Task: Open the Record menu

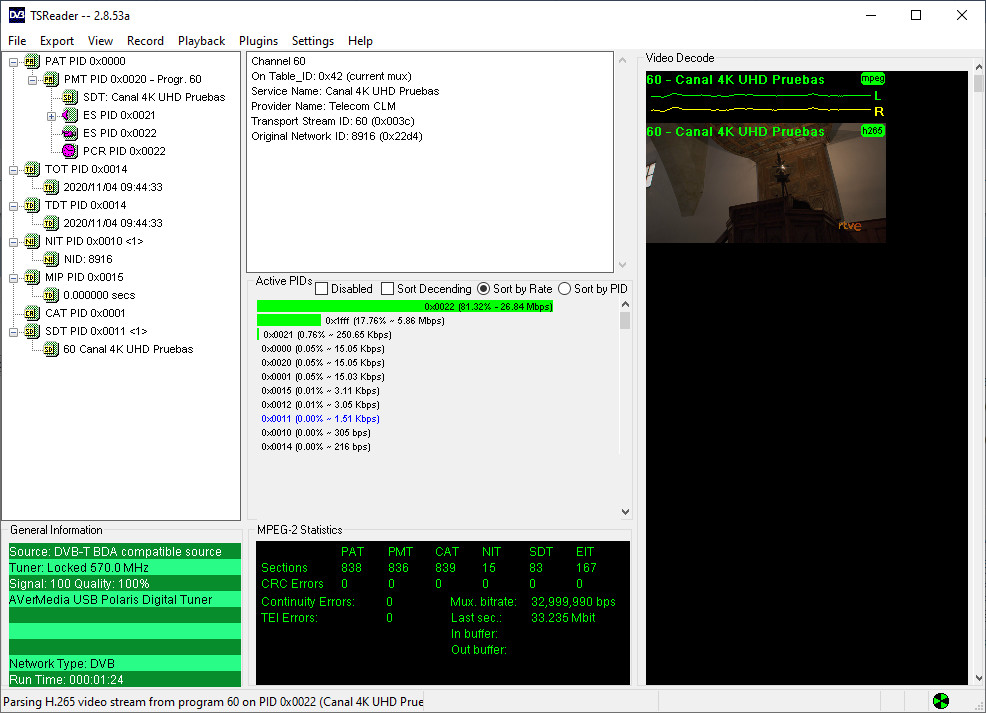Action: tap(145, 41)
